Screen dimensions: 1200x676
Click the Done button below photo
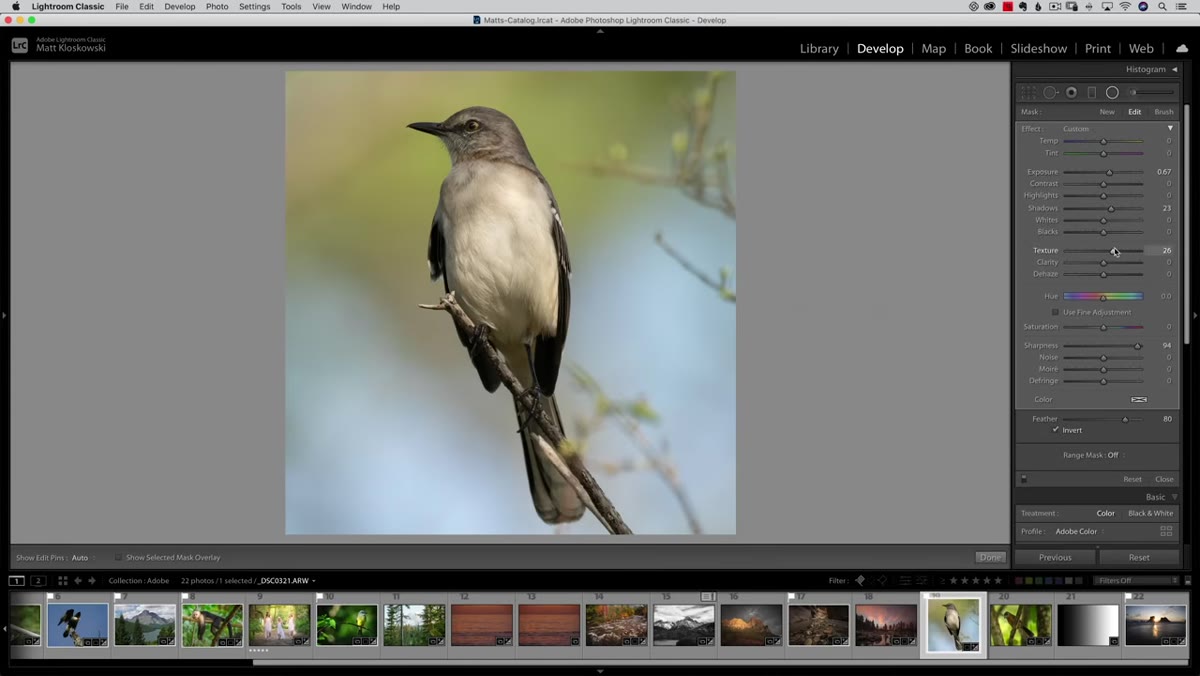[990, 557]
